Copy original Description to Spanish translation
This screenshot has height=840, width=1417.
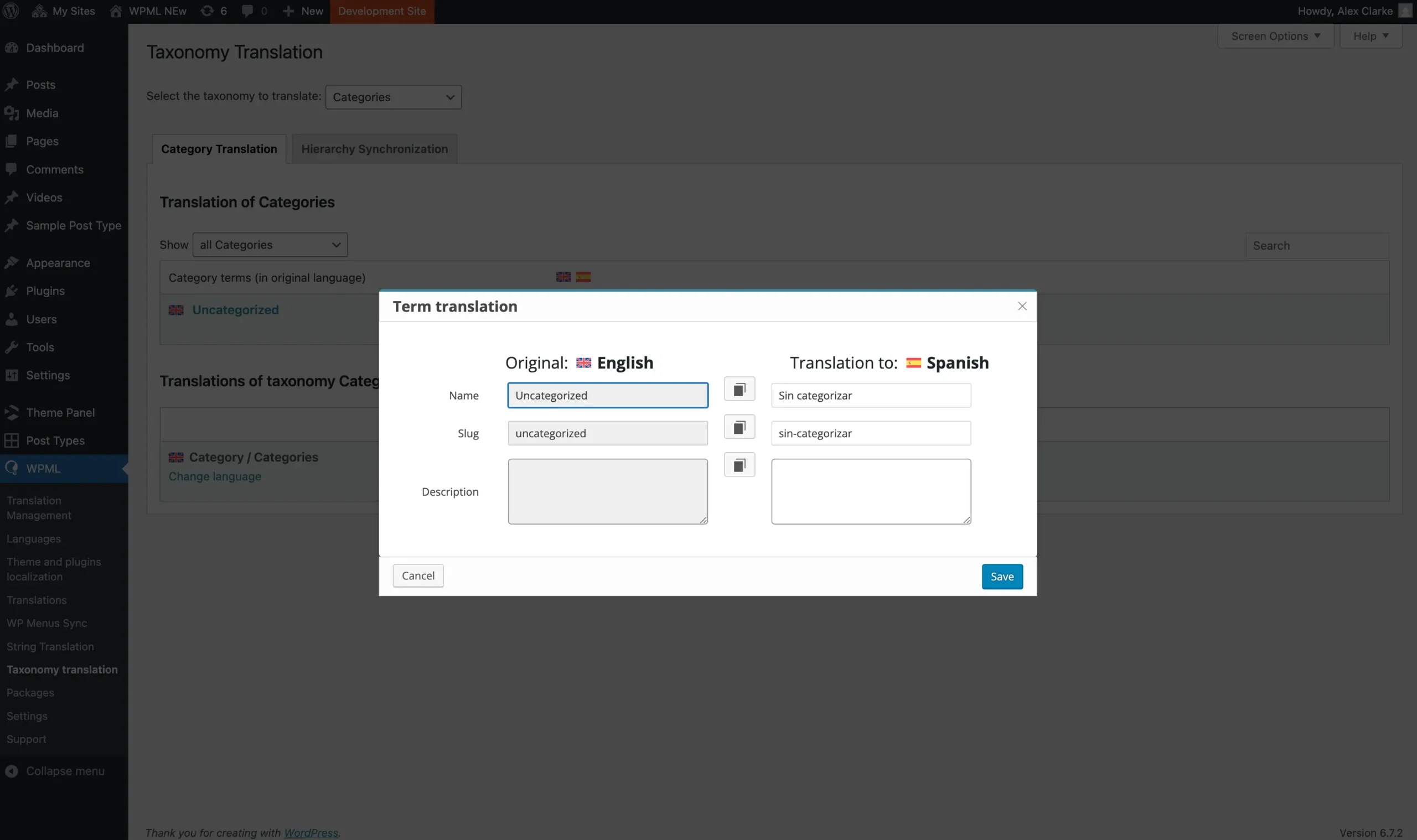point(739,465)
